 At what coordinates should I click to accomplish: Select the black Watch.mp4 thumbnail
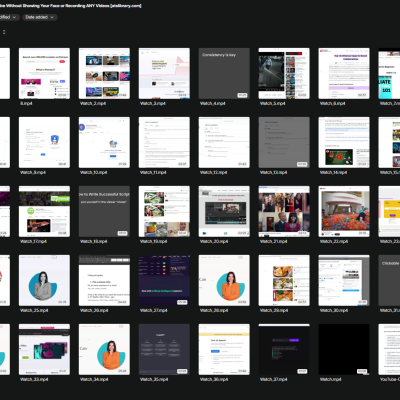click(344, 349)
